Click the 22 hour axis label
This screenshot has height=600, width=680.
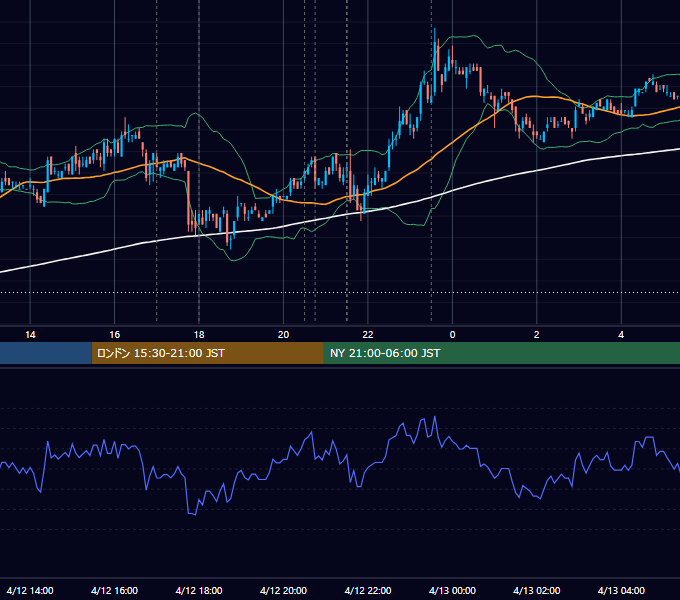368,335
